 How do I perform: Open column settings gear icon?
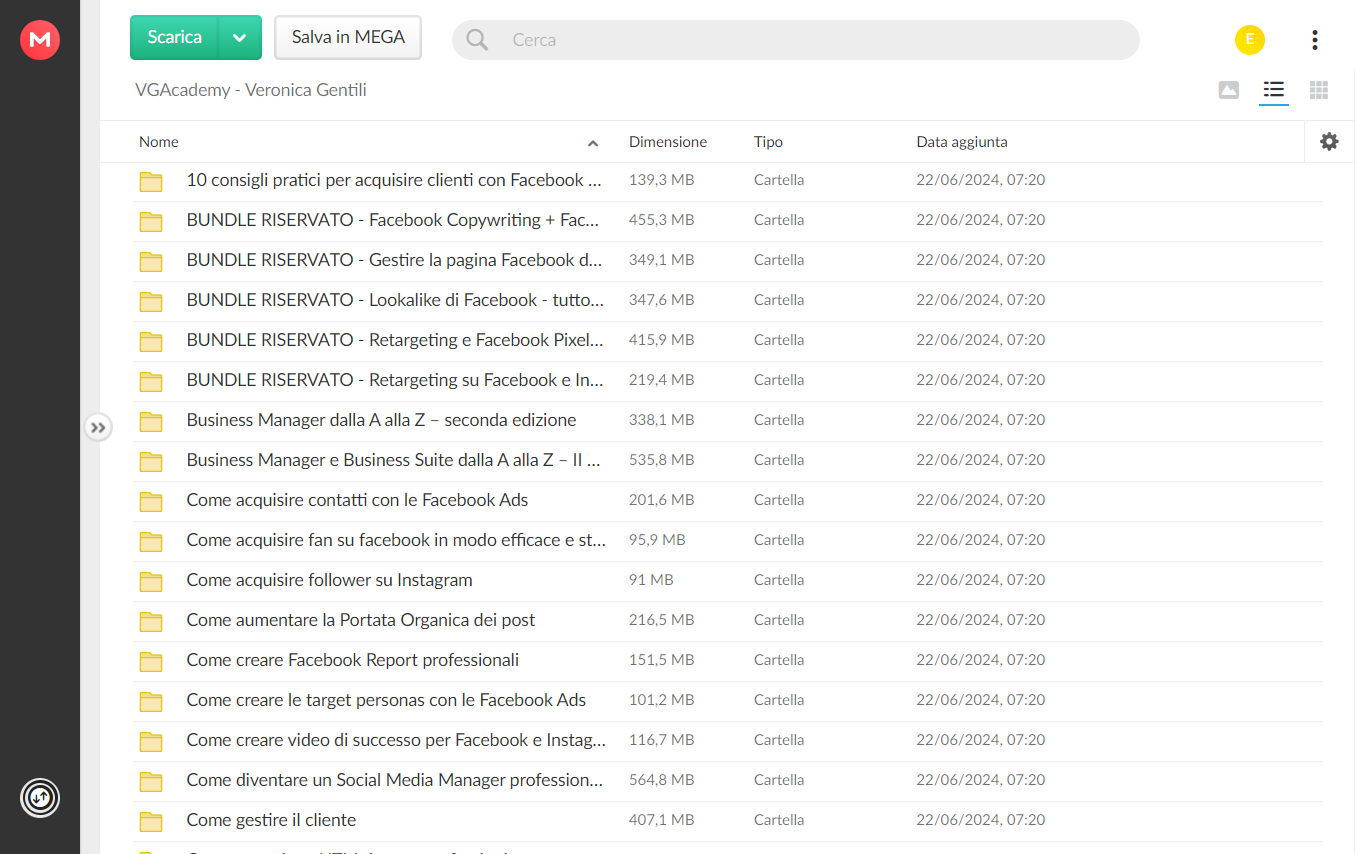pos(1329,142)
